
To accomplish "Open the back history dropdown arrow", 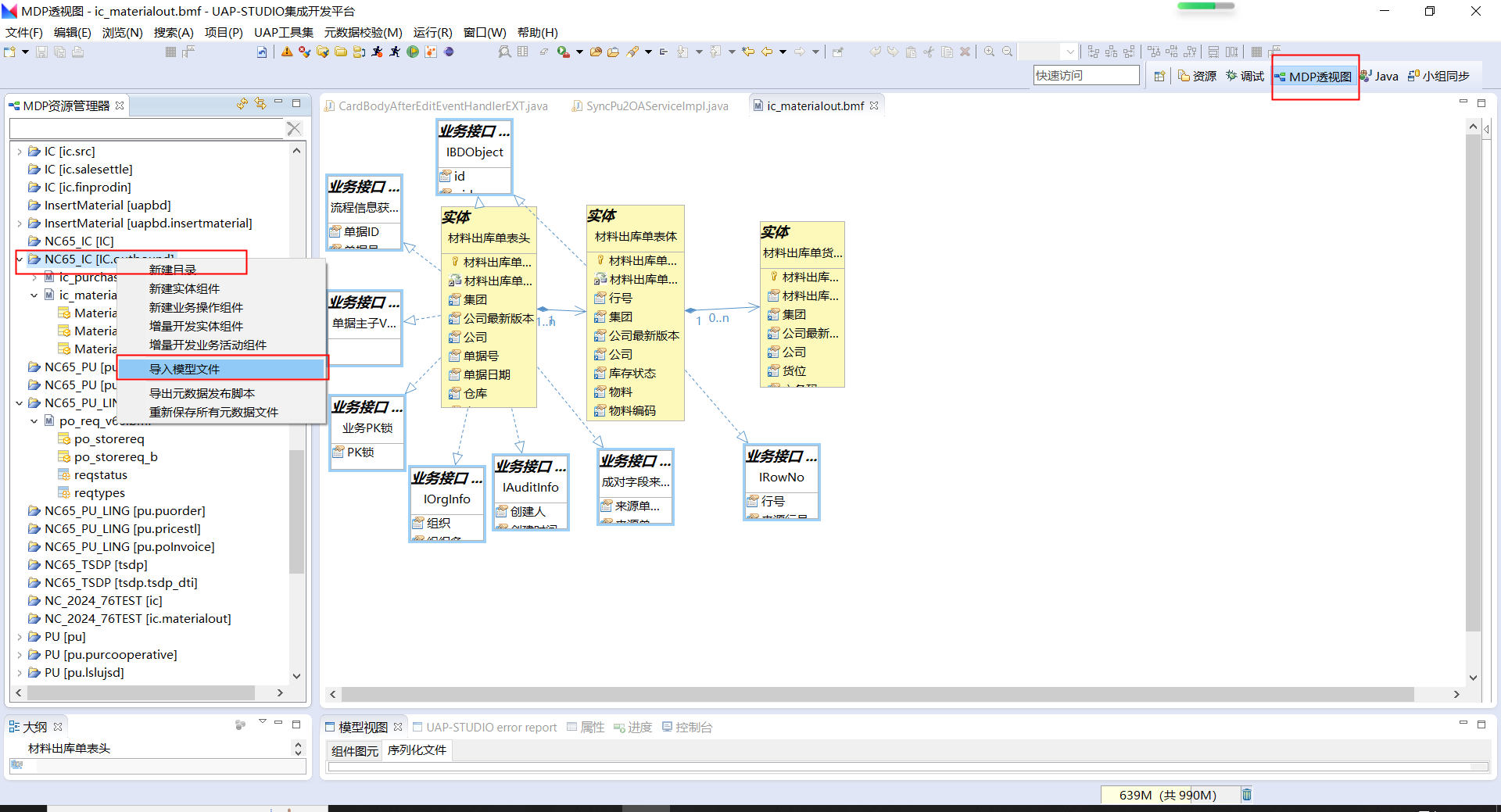I will (783, 52).
